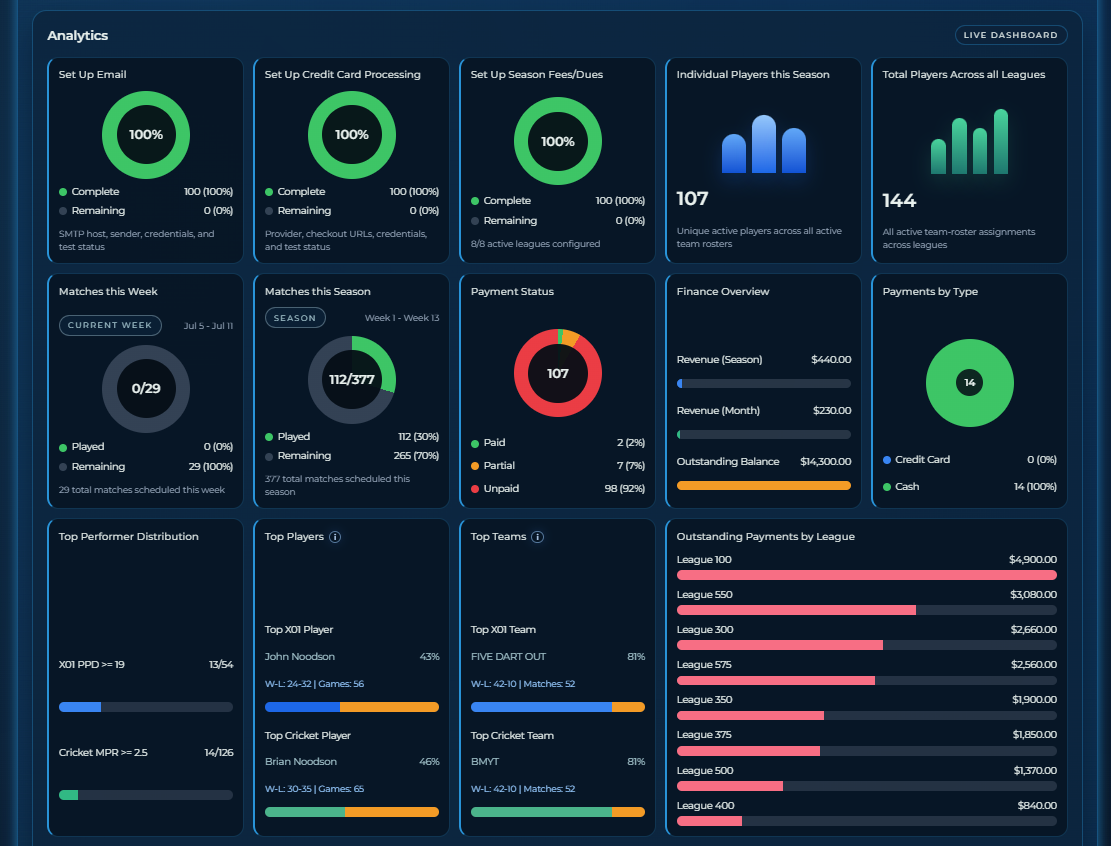Click the League 375 outstanding payment bar
The image size is (1111, 846).
pos(867,751)
